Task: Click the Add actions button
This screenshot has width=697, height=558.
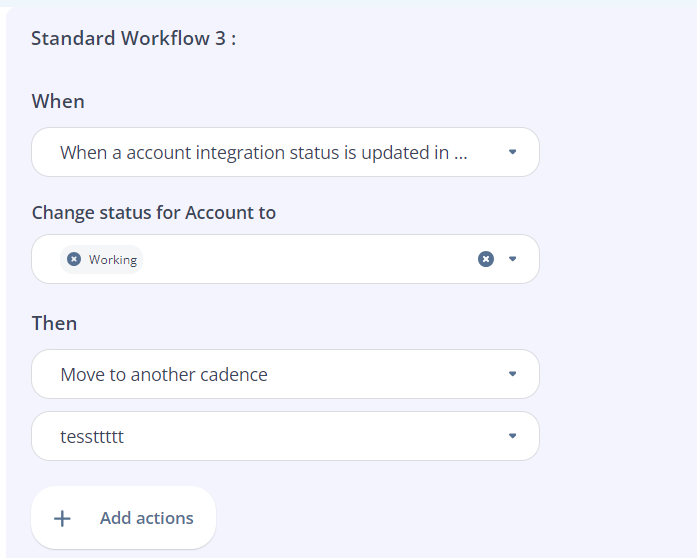Action: click(124, 518)
